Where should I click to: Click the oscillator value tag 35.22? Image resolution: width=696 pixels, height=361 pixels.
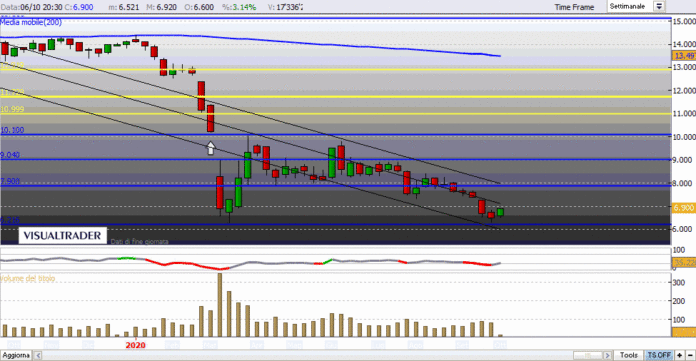pyautogui.click(x=684, y=262)
